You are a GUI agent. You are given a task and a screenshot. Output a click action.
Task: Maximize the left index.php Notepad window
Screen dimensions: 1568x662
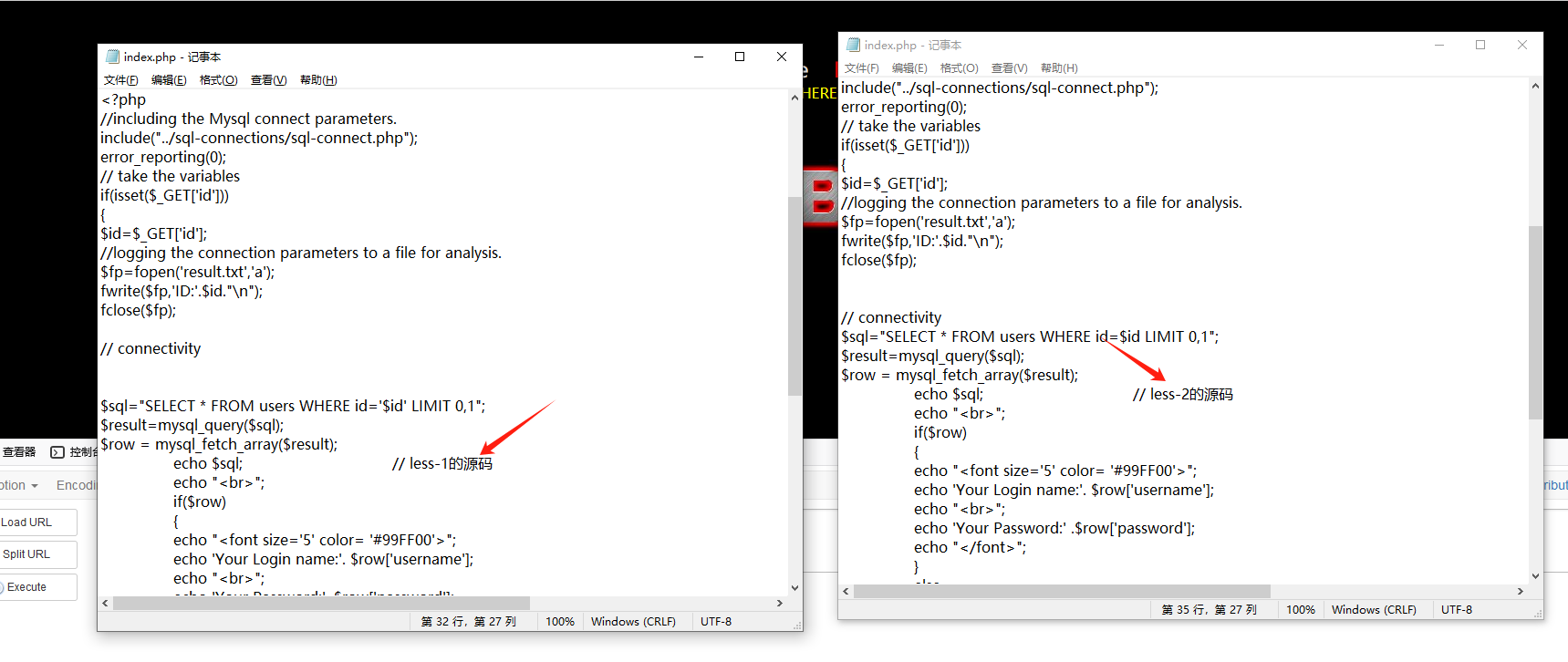point(740,57)
